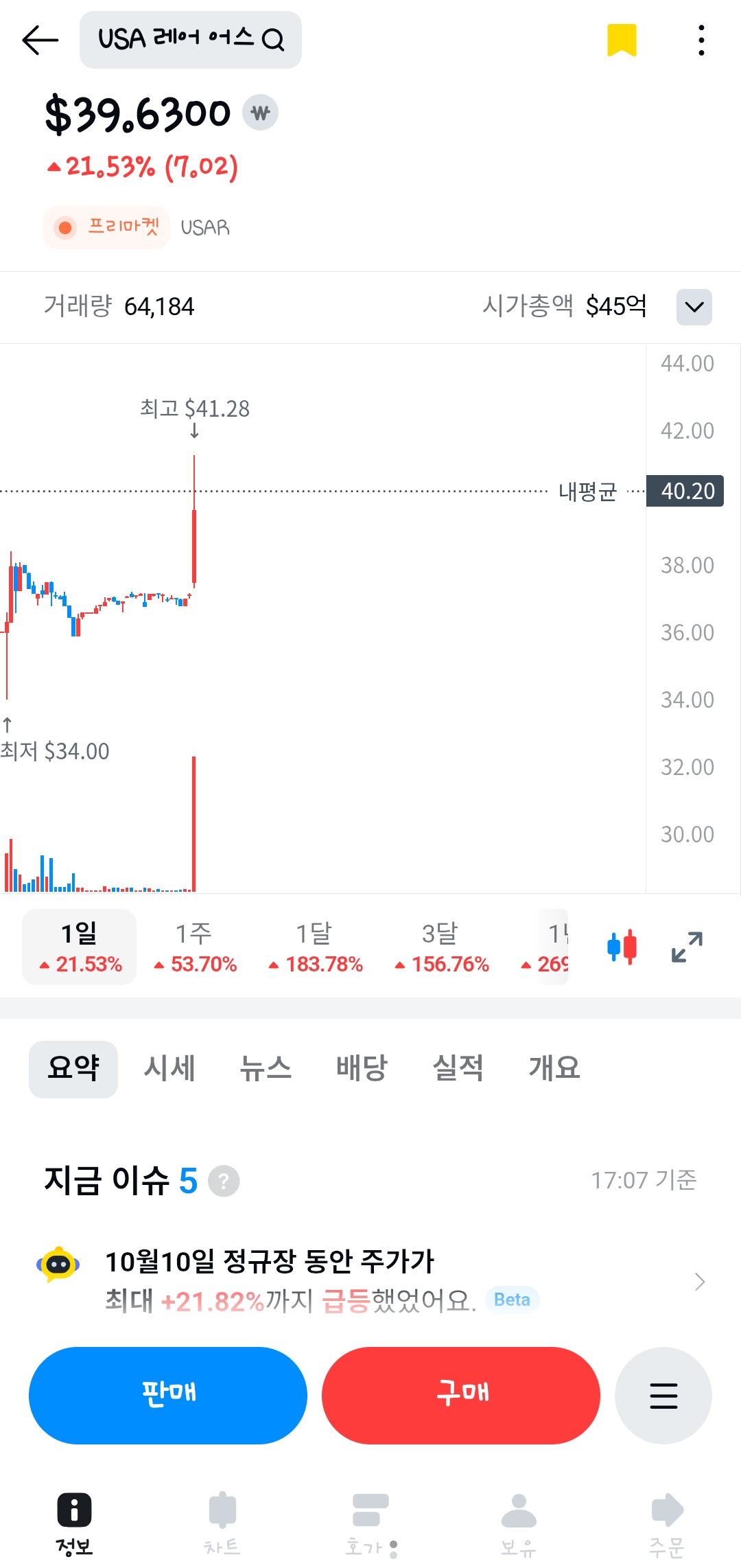Open the USA 레어 어스 search field

[x=191, y=40]
